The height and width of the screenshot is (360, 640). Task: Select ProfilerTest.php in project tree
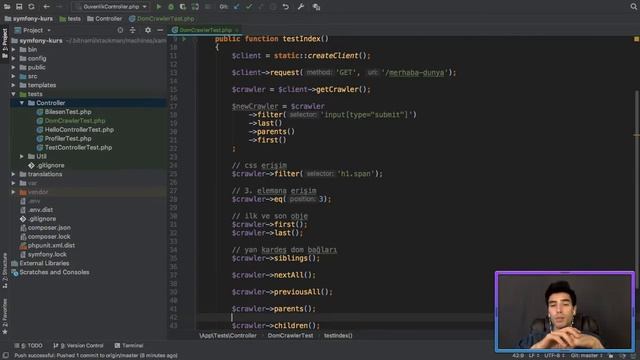pos(64,139)
